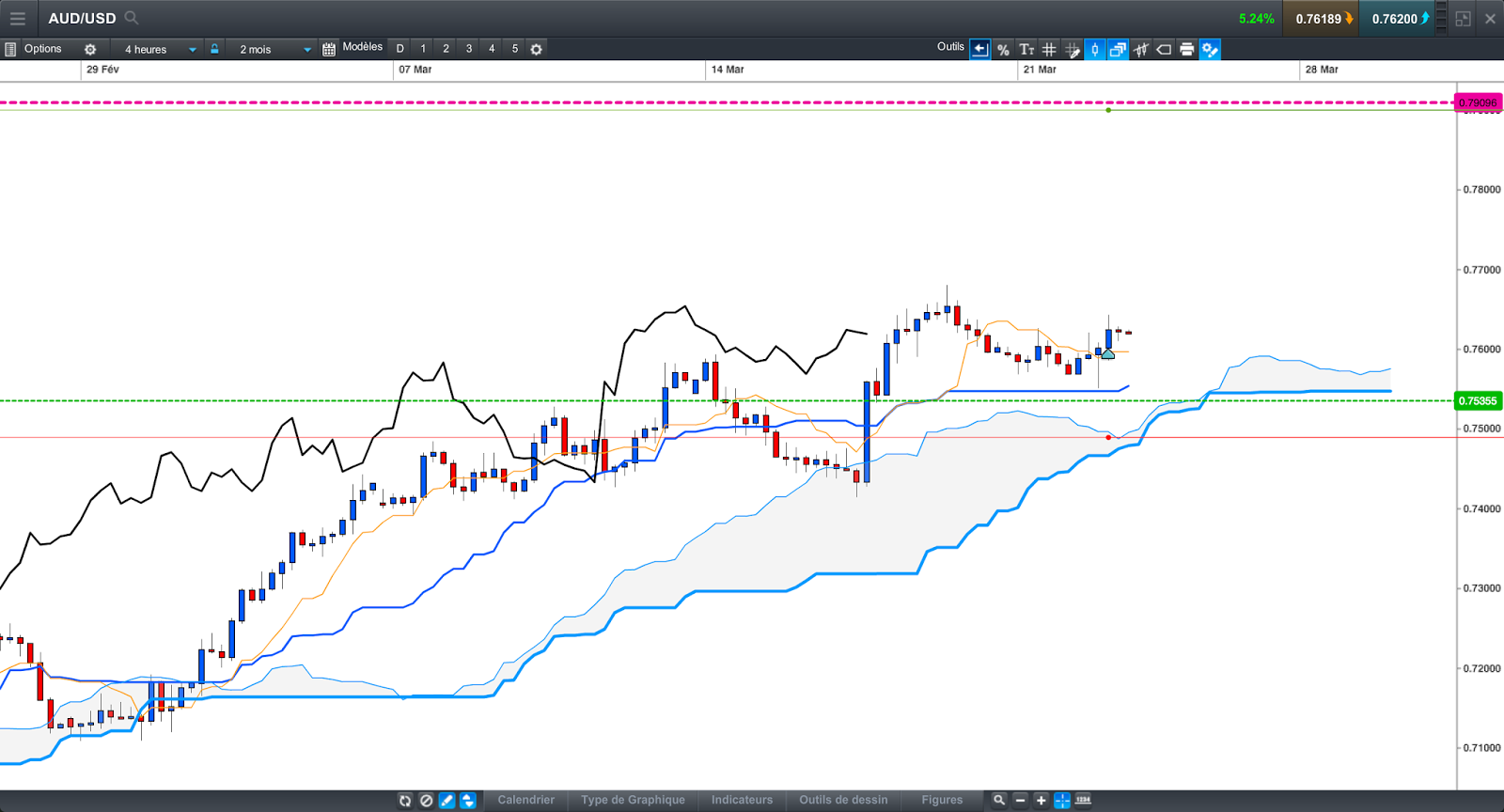Image resolution: width=1504 pixels, height=812 pixels.
Task: Click the bar chart comparison icon
Action: point(1141,49)
